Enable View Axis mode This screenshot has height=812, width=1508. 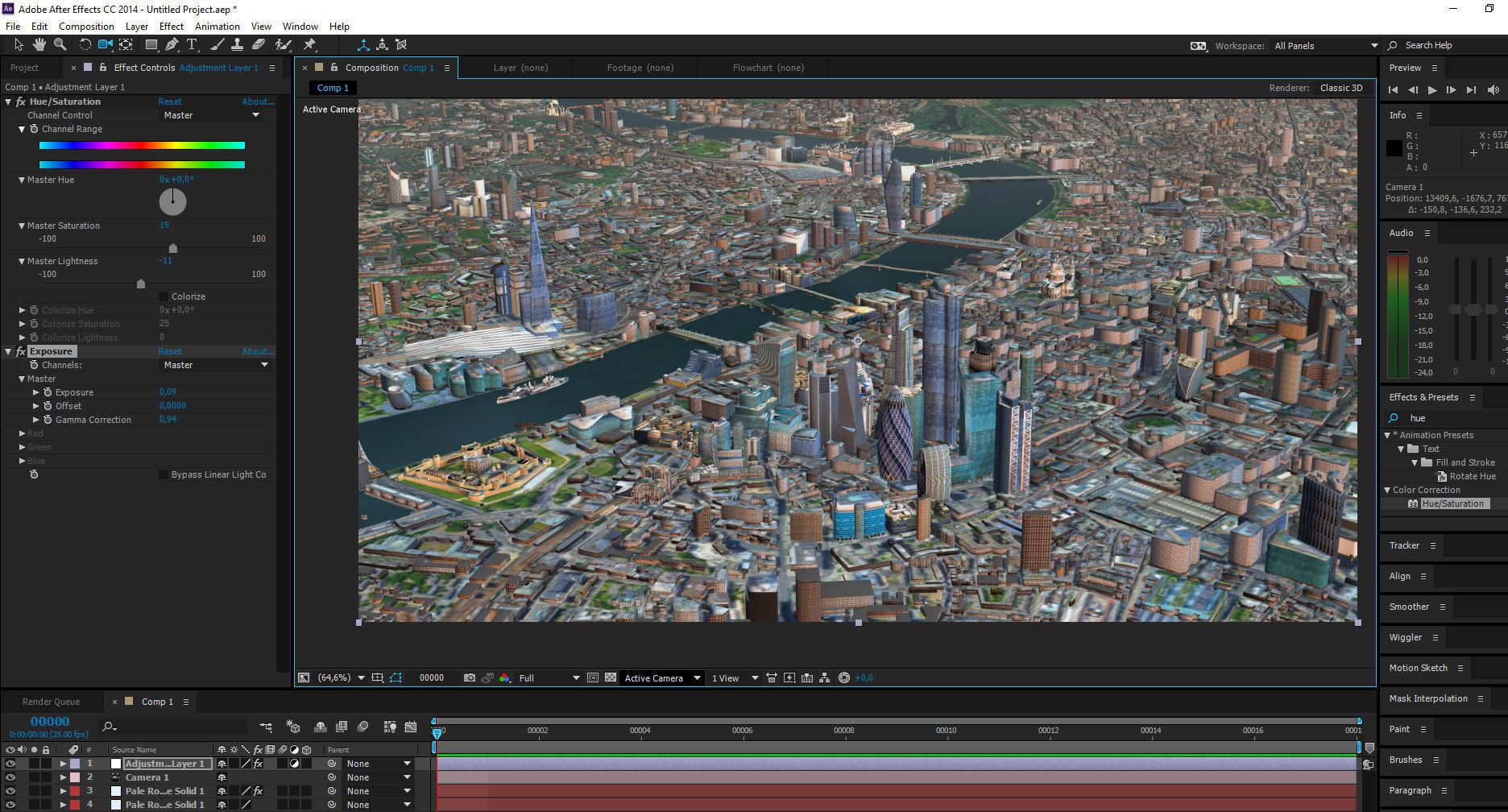pos(401,44)
